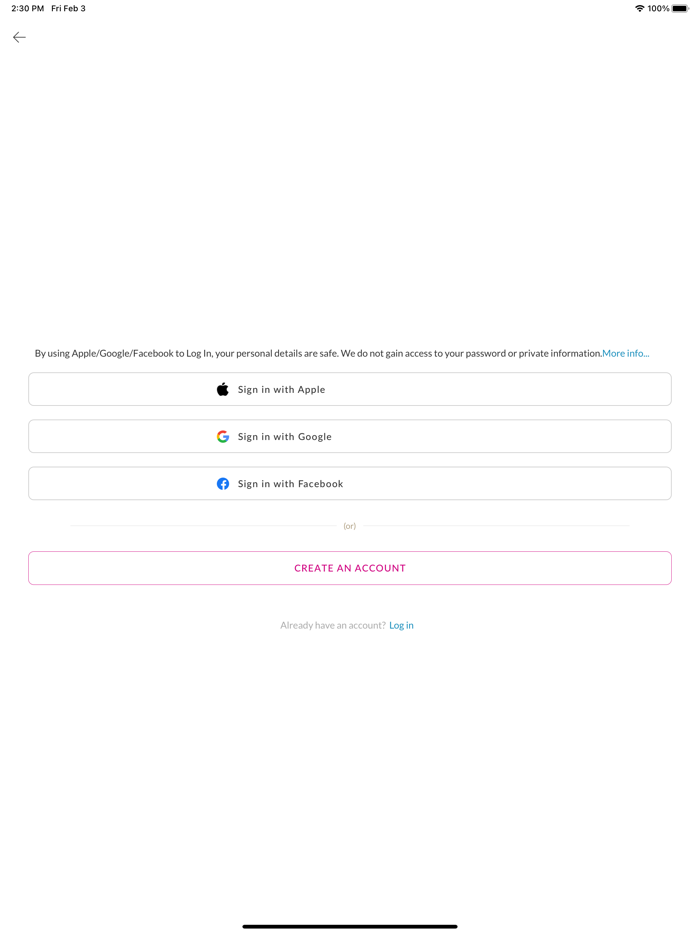Tap the Fri Feb 3 date
This screenshot has height=934, width=700.
[68, 8]
